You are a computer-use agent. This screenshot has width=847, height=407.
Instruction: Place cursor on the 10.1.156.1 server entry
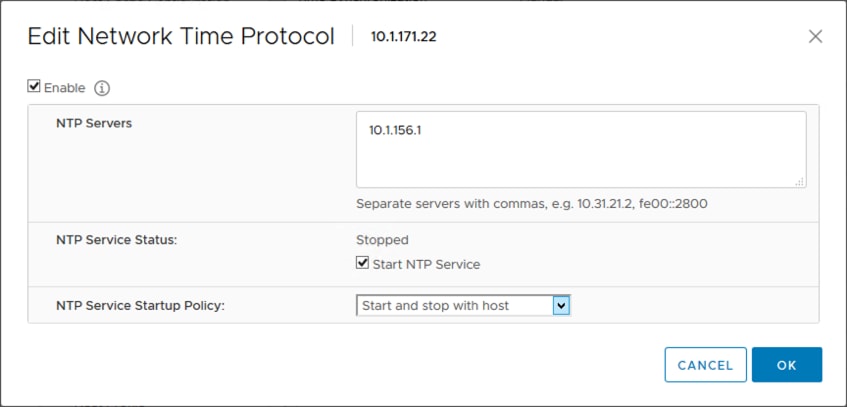coord(394,130)
